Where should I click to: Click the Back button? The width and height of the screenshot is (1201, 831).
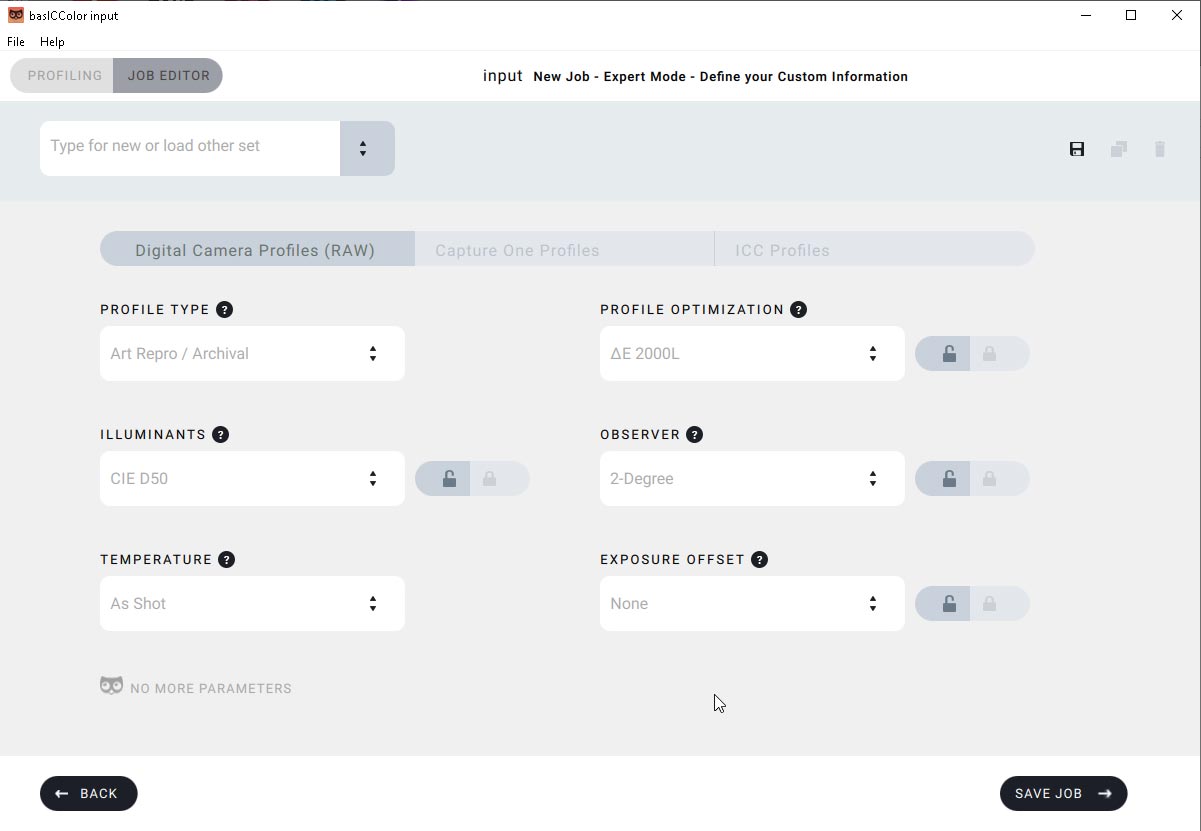click(x=88, y=793)
